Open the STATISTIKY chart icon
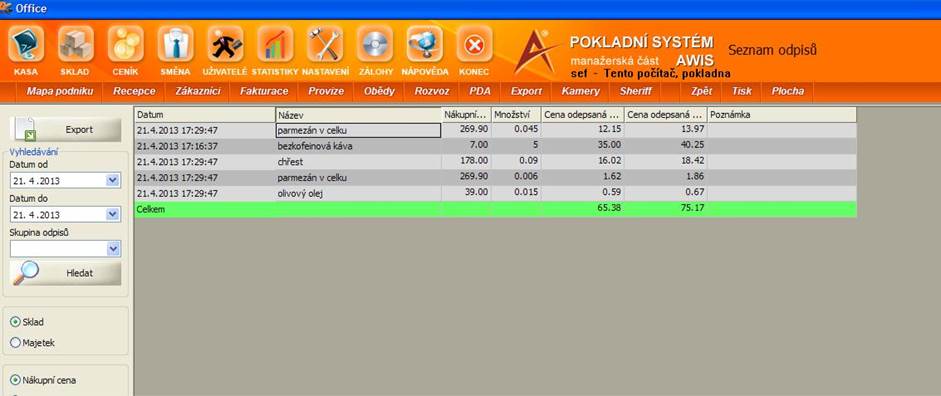The image size is (941, 396). tap(275, 44)
